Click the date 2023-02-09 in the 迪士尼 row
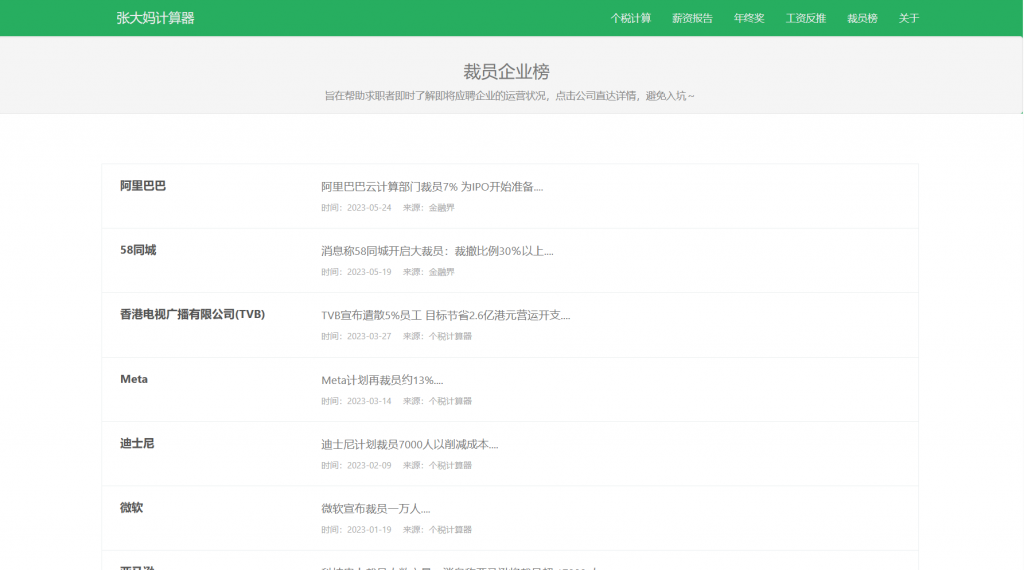The width and height of the screenshot is (1024, 570). click(369, 466)
